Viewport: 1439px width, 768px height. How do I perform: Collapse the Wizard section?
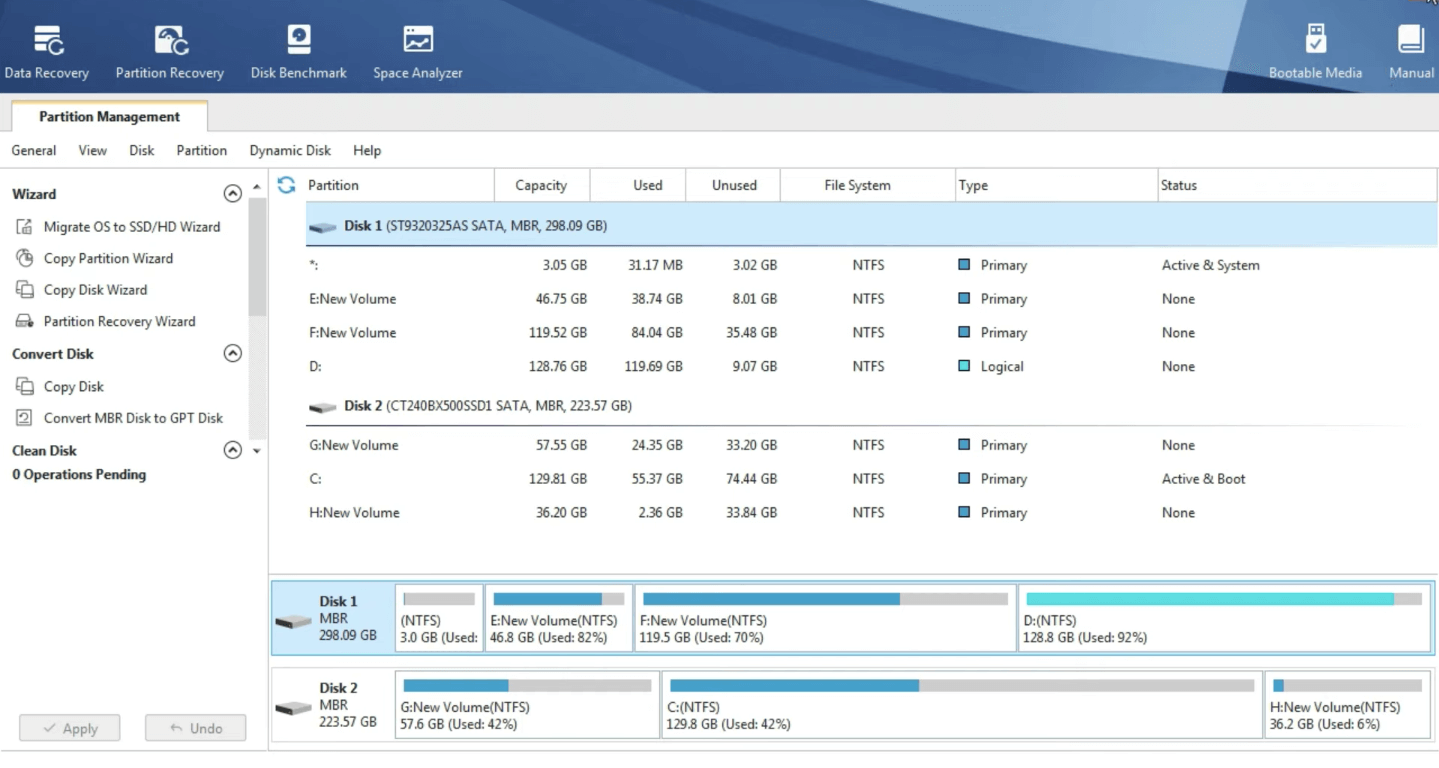point(232,194)
